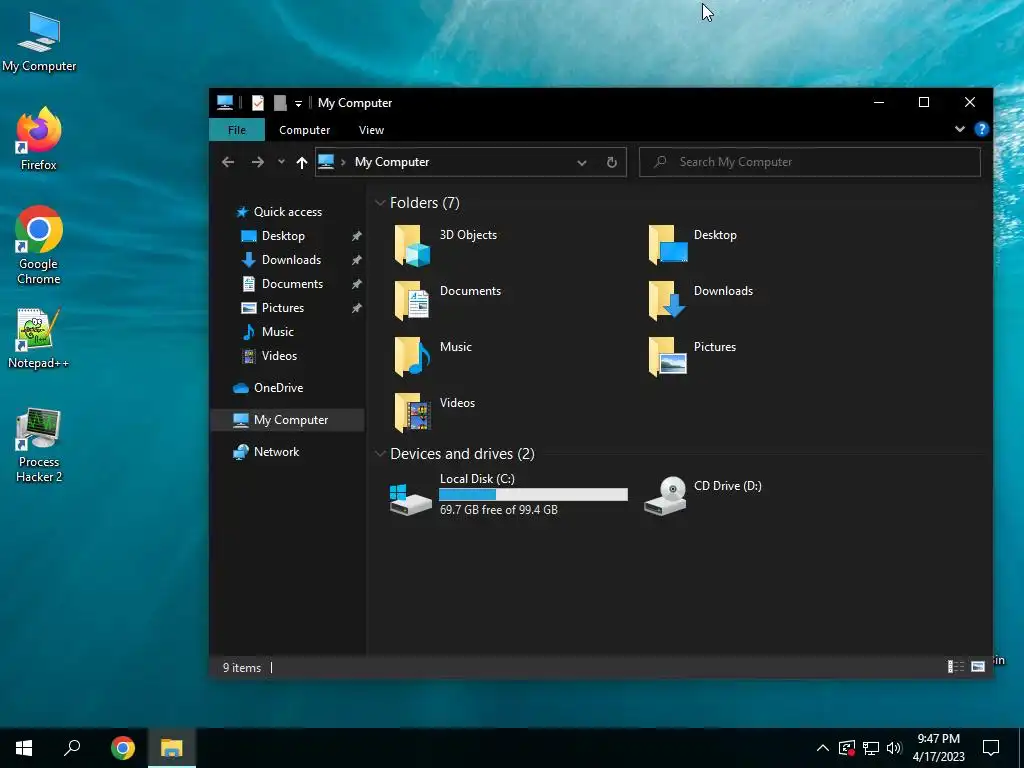Open Help with the question mark icon
Screen dimensions: 1024x768
(982, 129)
